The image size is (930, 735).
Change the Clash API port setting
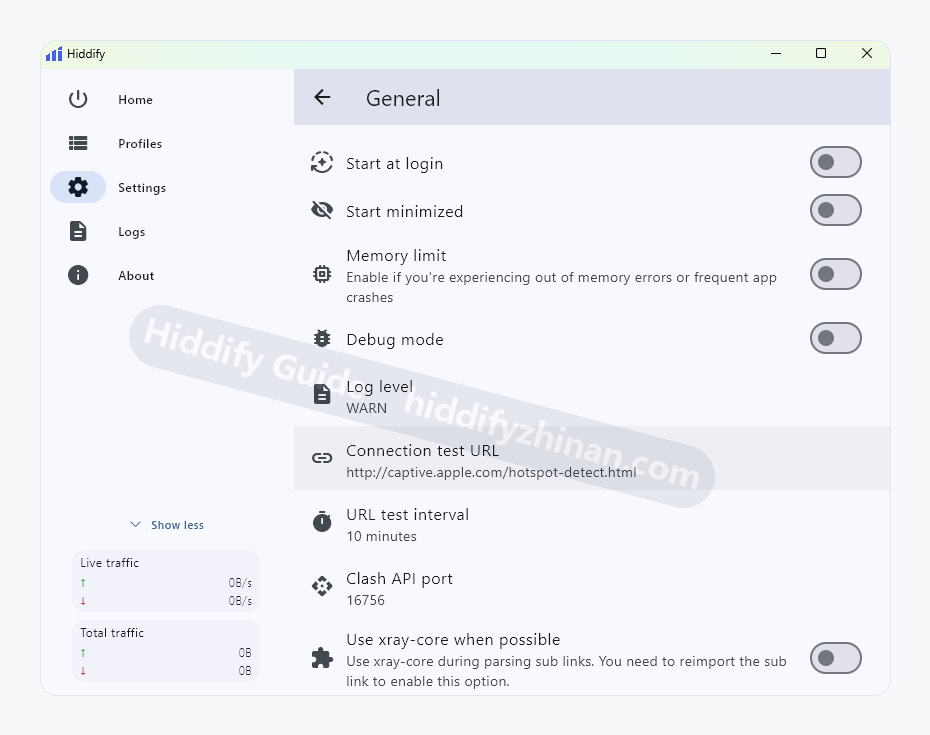[592, 586]
